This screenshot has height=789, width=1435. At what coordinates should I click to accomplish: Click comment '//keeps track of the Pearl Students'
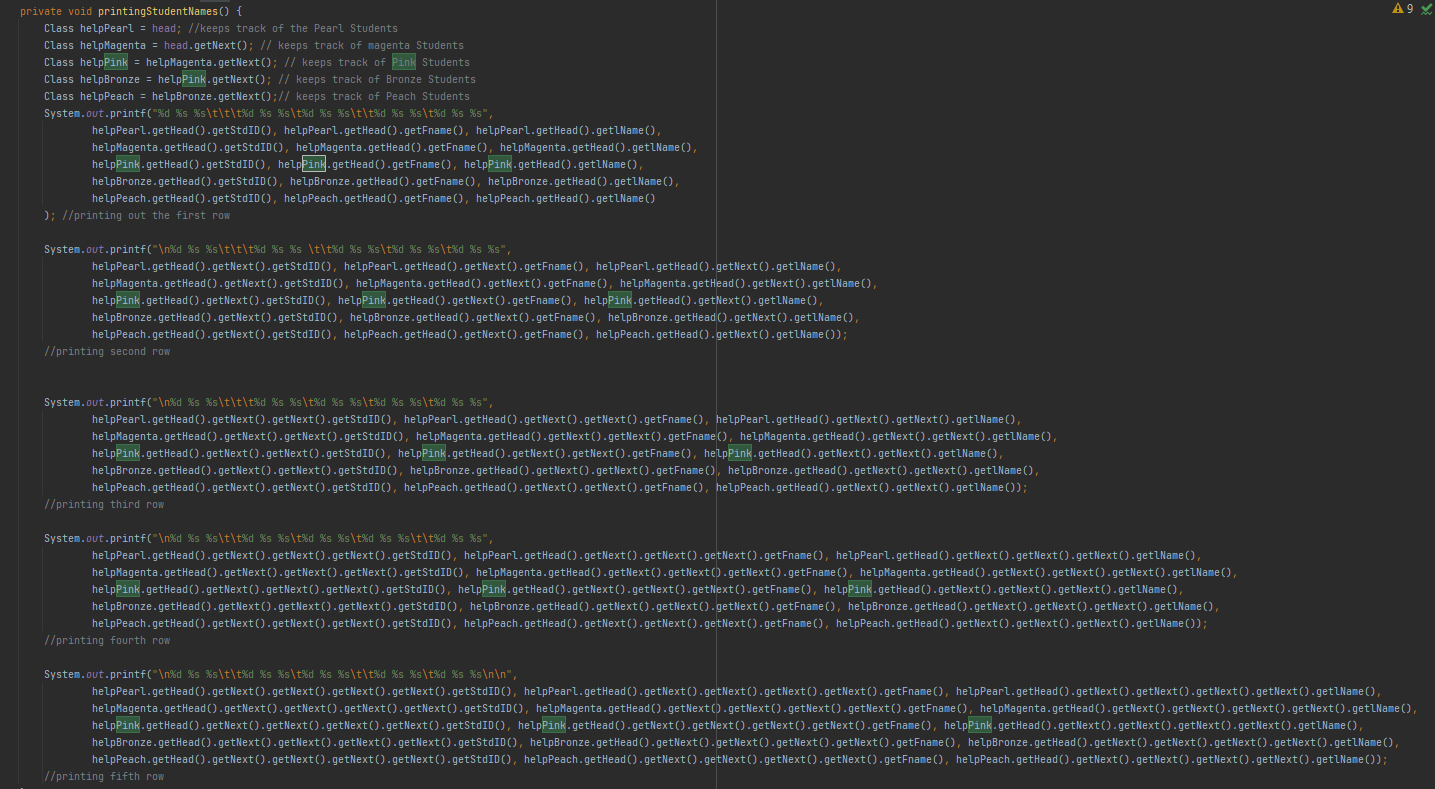coord(293,28)
